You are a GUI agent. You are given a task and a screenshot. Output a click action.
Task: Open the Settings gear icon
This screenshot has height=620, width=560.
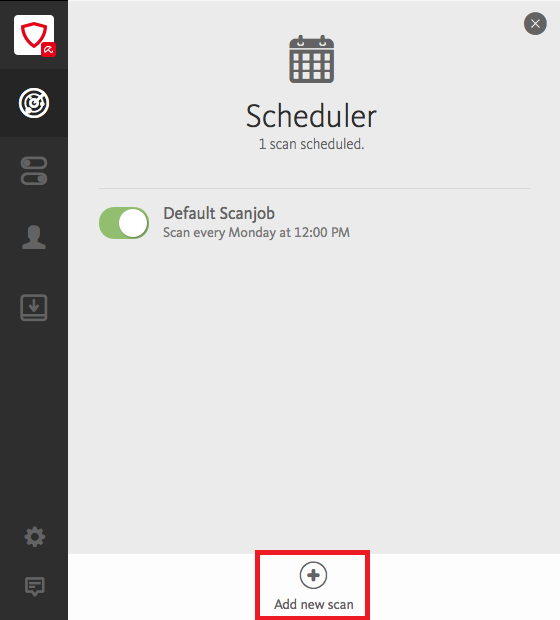pos(35,537)
